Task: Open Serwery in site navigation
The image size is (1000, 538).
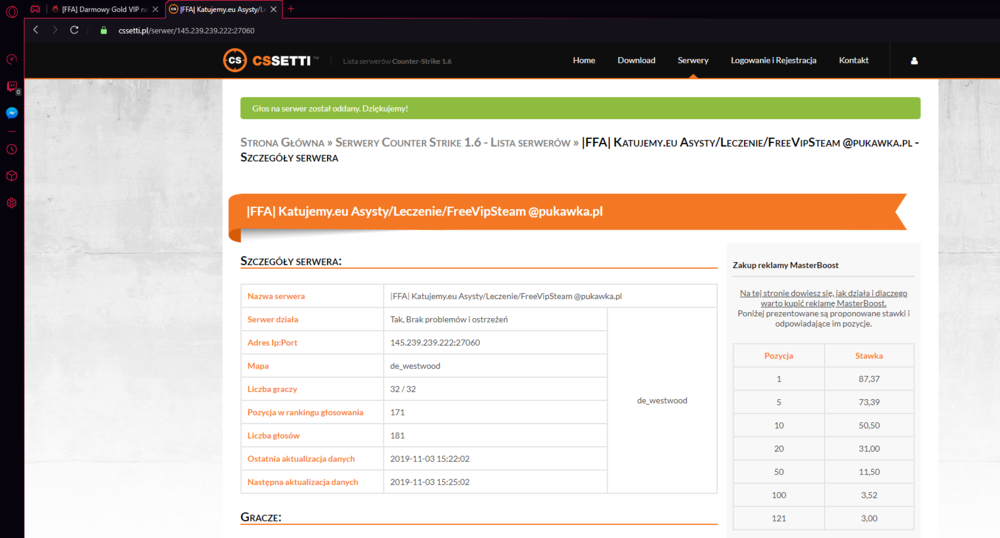Action: pyautogui.click(x=693, y=61)
